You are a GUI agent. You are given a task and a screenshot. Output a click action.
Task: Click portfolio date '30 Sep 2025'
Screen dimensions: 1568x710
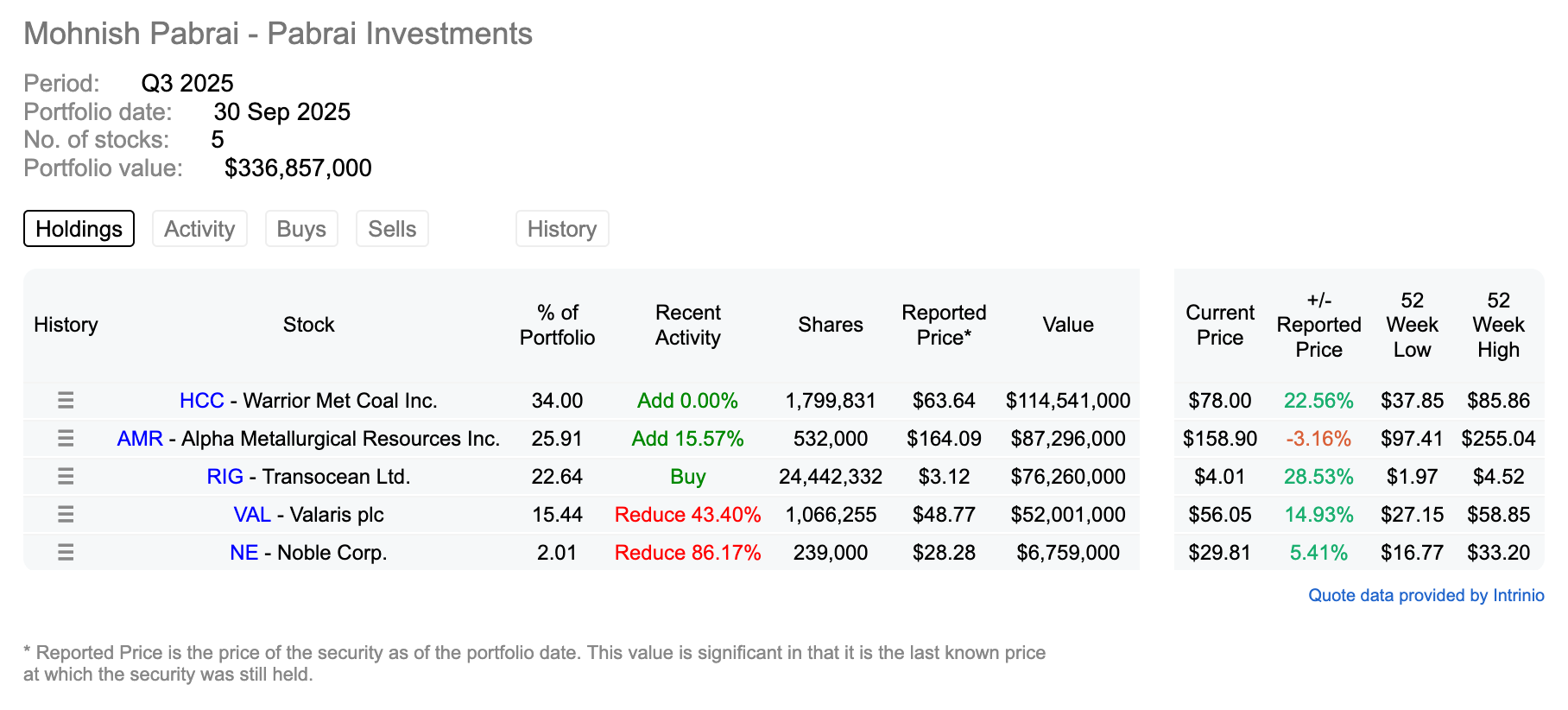282,111
